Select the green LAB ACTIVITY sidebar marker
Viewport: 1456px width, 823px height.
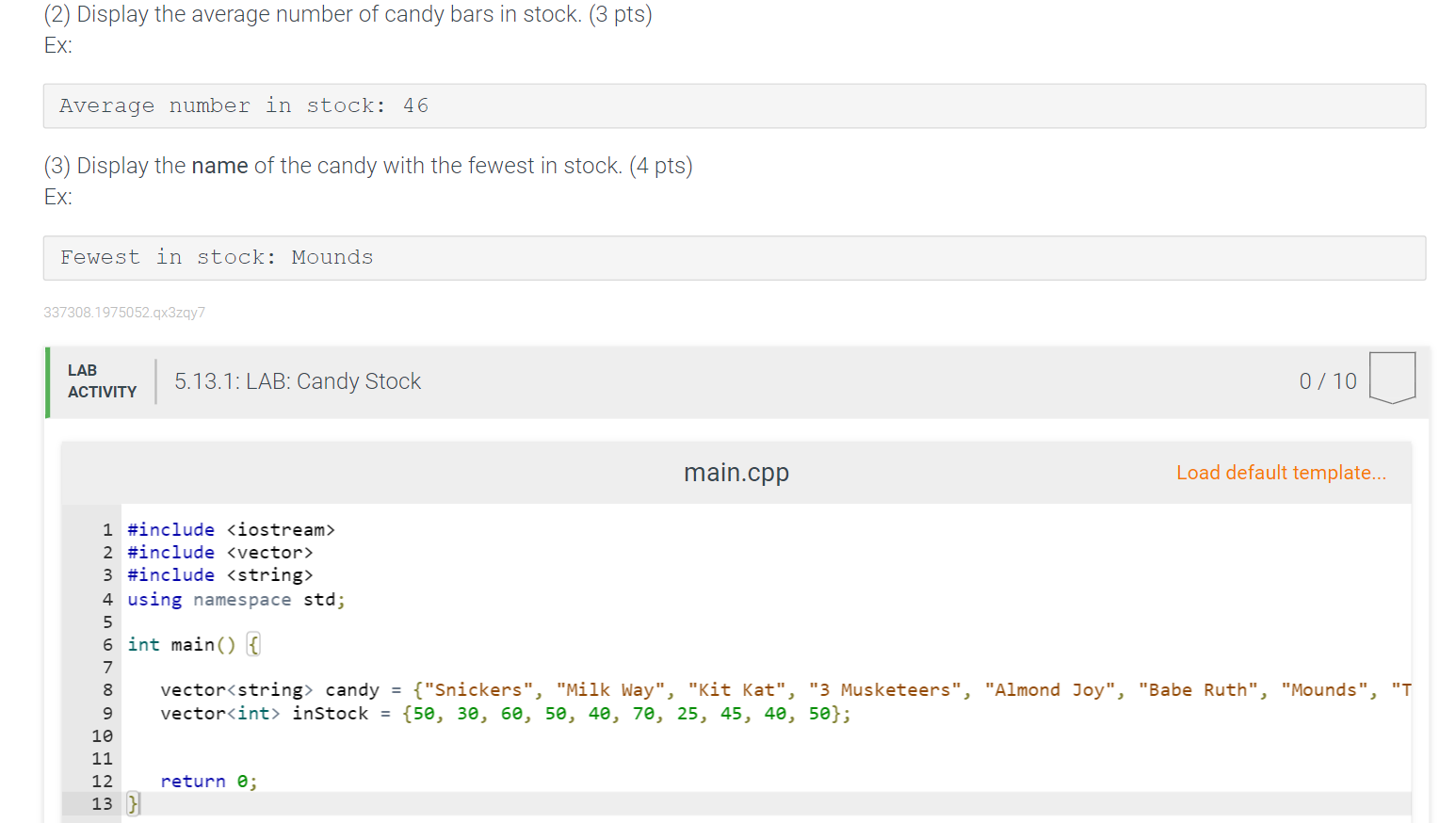tap(48, 382)
